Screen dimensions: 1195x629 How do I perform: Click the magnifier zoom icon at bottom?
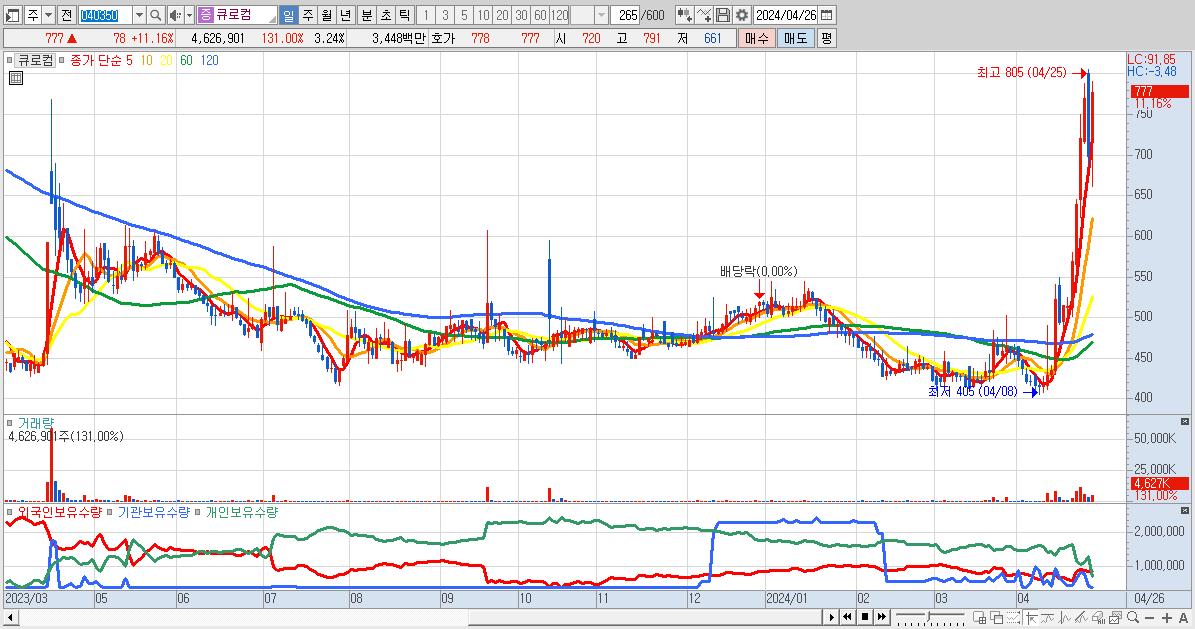pos(1133,617)
